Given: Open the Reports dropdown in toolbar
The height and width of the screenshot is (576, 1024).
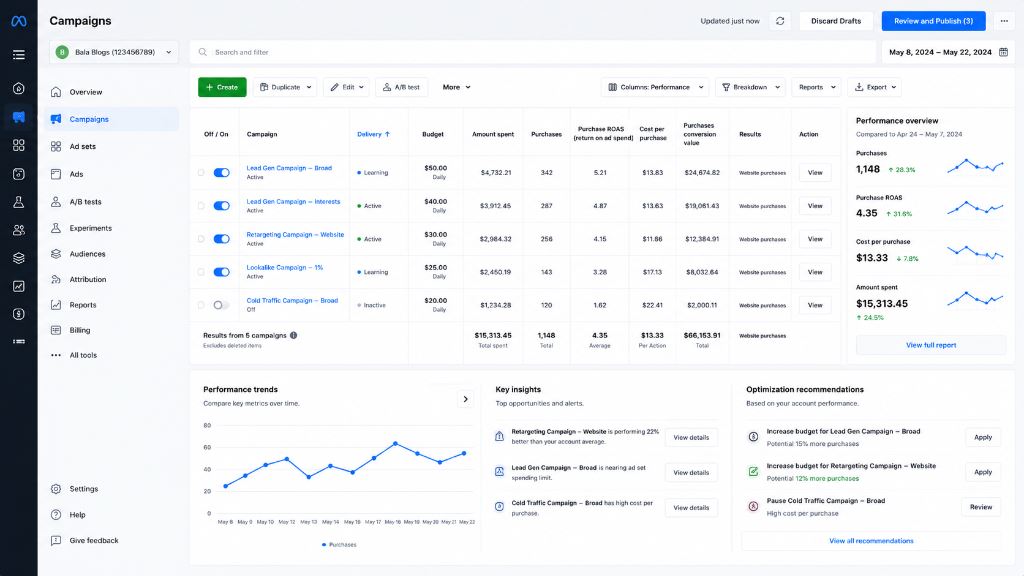Looking at the screenshot, I should [816, 87].
